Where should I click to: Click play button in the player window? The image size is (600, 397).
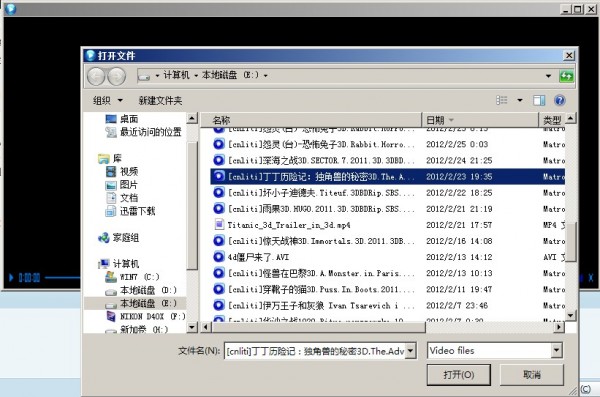coord(11,277)
